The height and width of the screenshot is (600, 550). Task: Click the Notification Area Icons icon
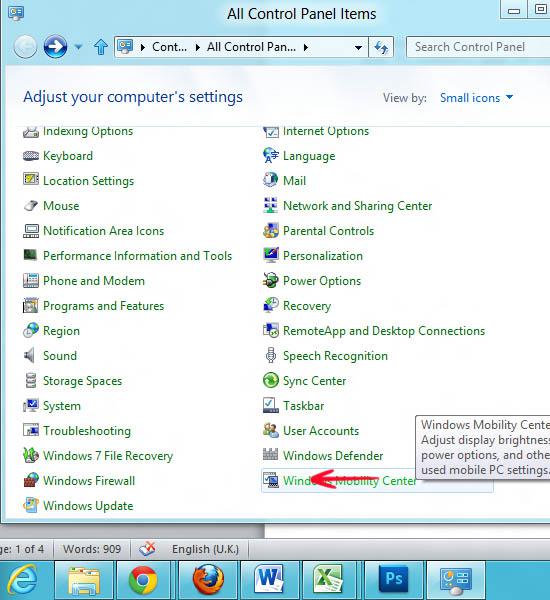point(31,231)
